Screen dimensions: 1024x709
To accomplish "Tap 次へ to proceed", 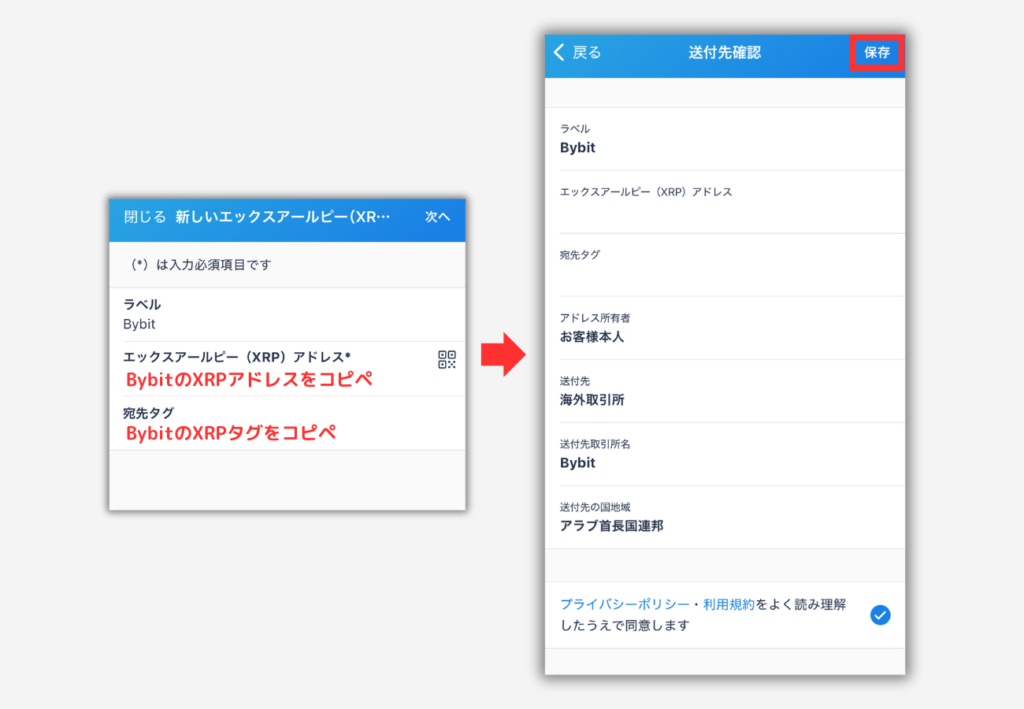I will pyautogui.click(x=438, y=217).
